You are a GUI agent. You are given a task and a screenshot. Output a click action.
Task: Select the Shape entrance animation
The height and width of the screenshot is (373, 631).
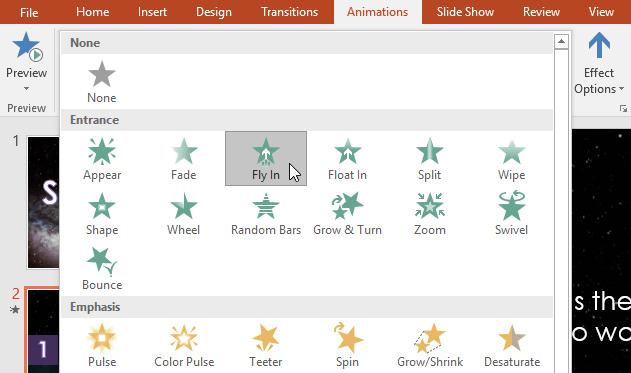pyautogui.click(x=102, y=214)
